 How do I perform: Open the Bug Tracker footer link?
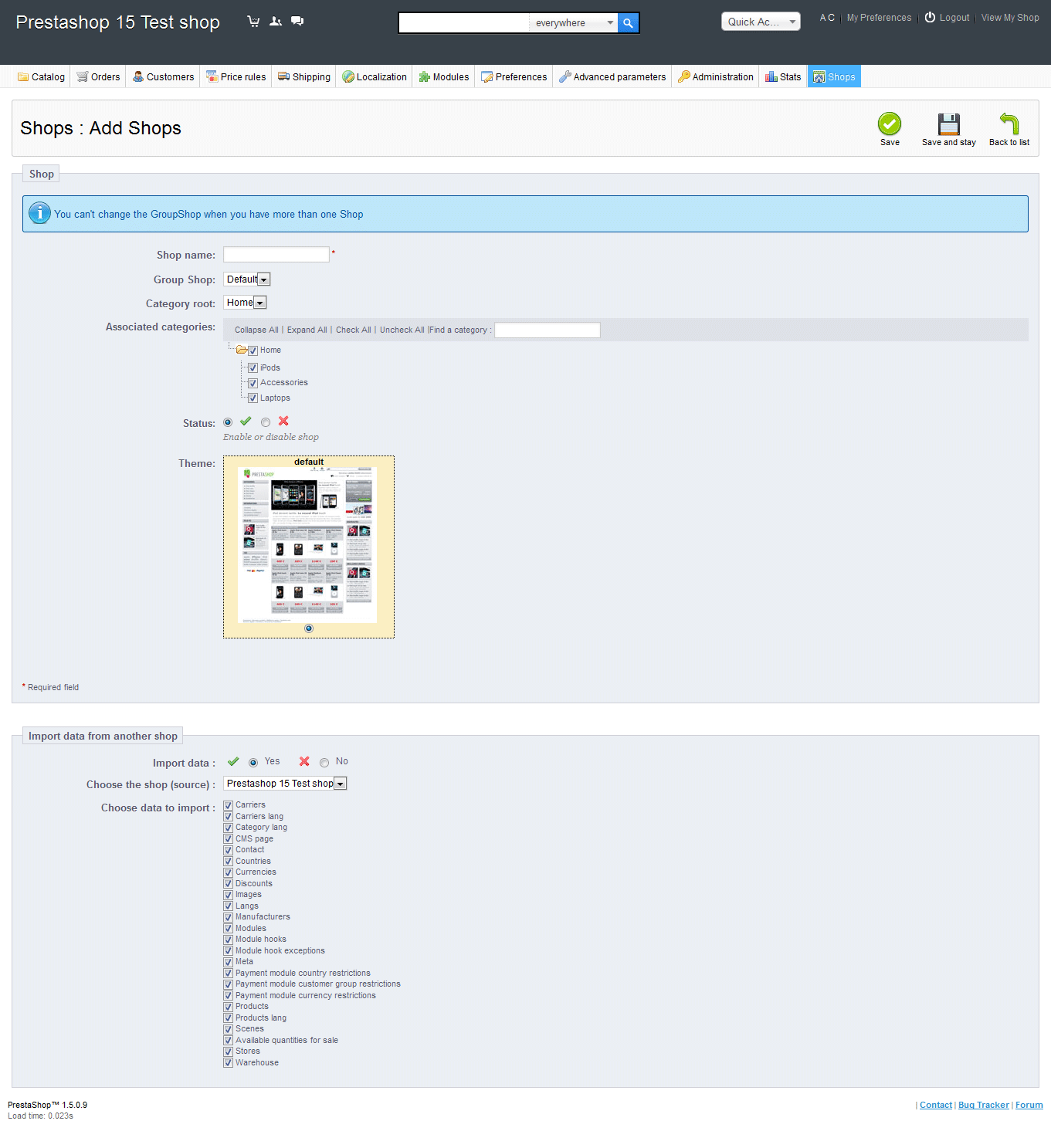click(x=983, y=1106)
